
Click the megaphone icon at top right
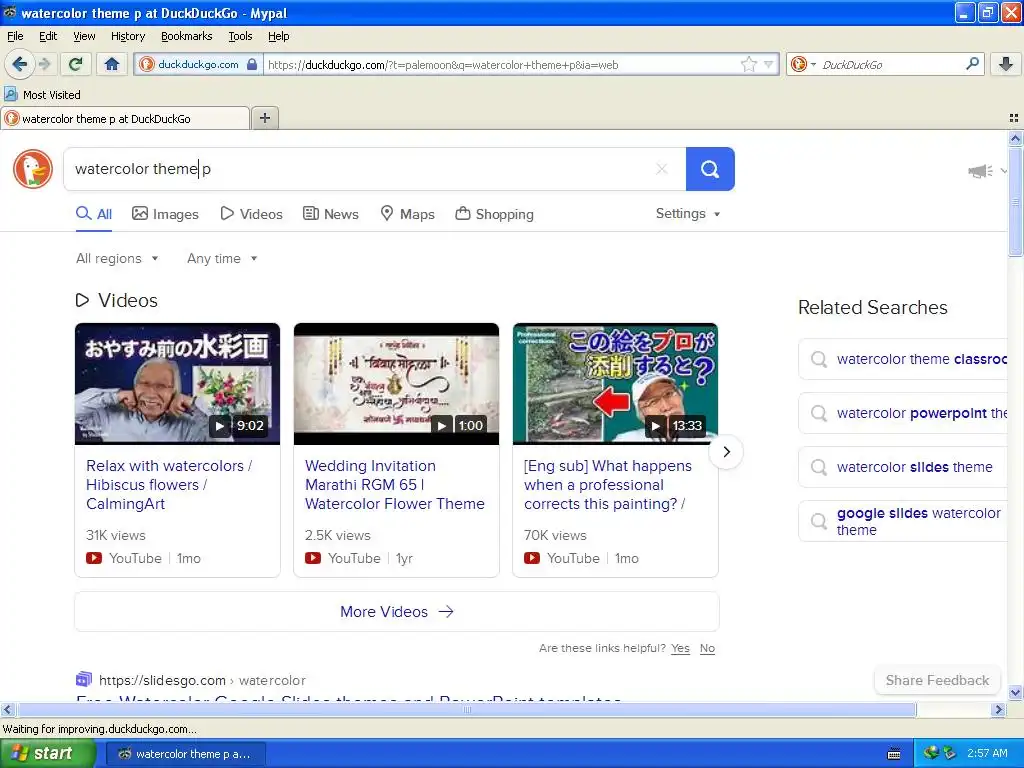tap(980, 171)
